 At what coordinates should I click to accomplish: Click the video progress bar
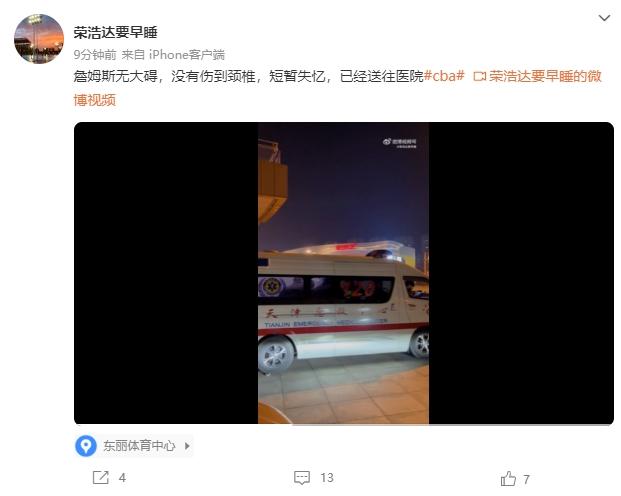pyautogui.click(x=344, y=424)
